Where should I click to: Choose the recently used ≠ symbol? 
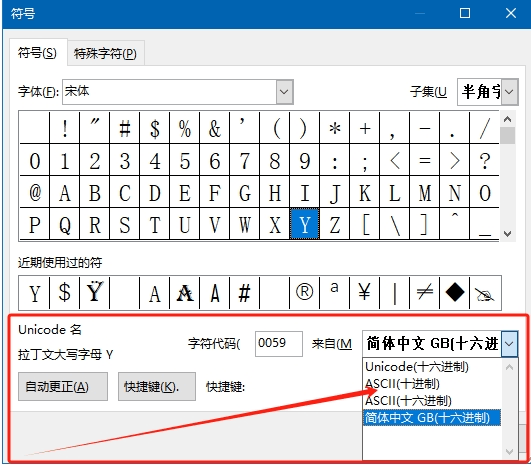[x=425, y=293]
